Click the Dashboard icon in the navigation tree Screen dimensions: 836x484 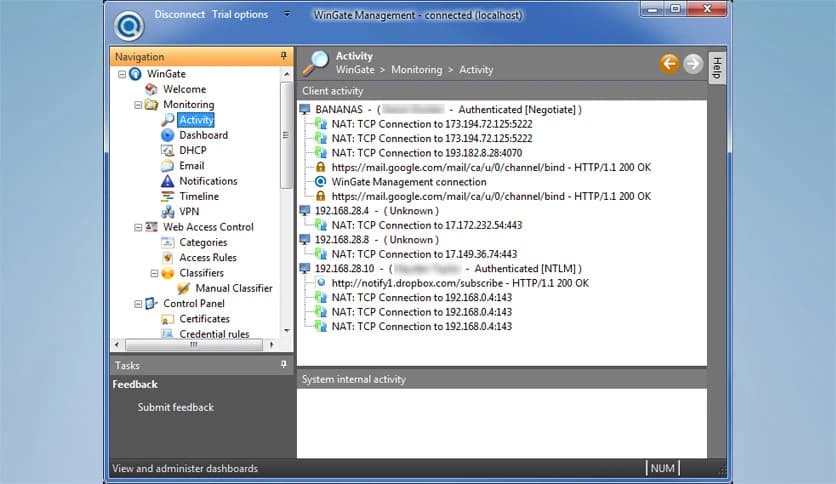point(167,135)
